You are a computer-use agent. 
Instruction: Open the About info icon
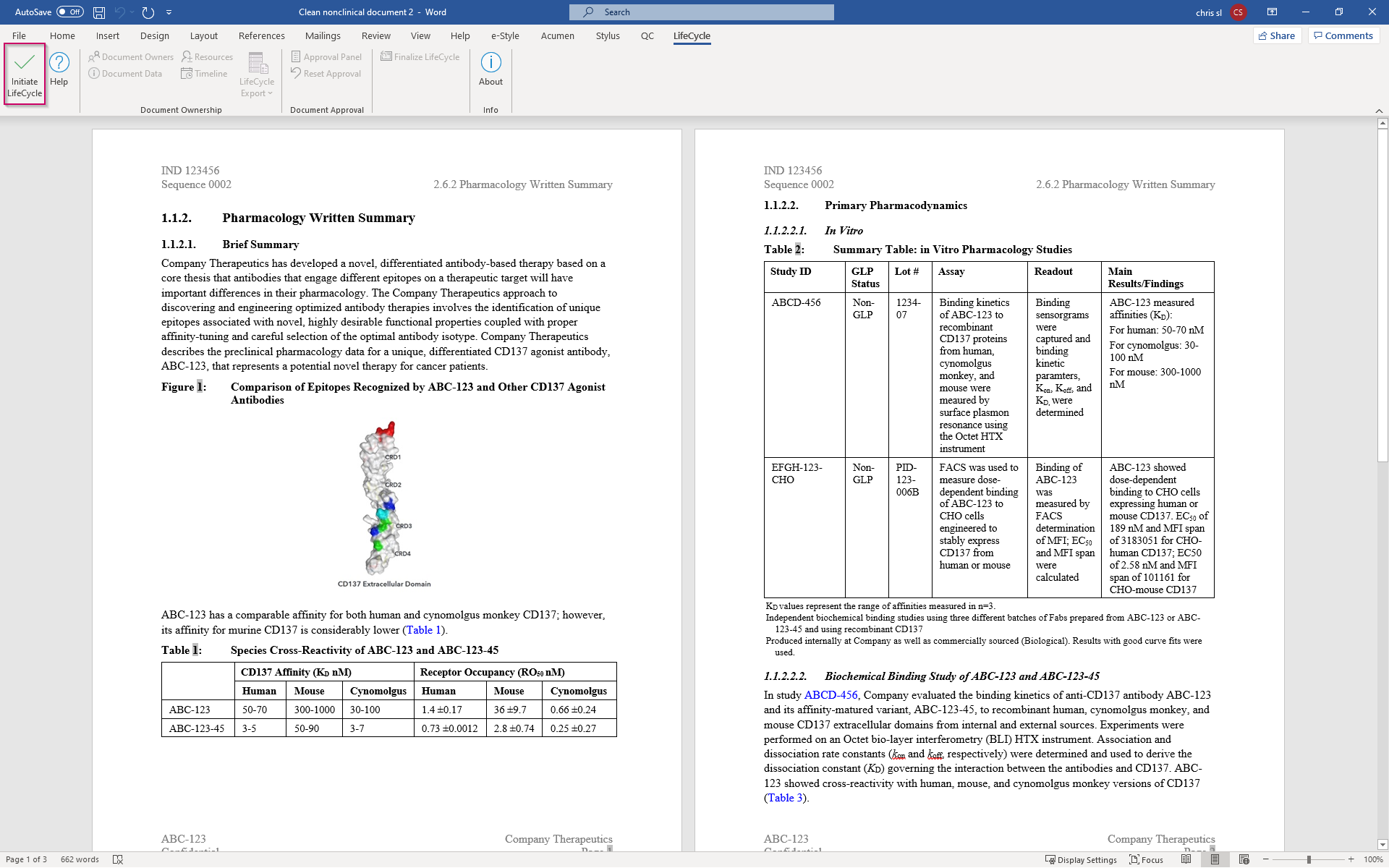coord(490,69)
